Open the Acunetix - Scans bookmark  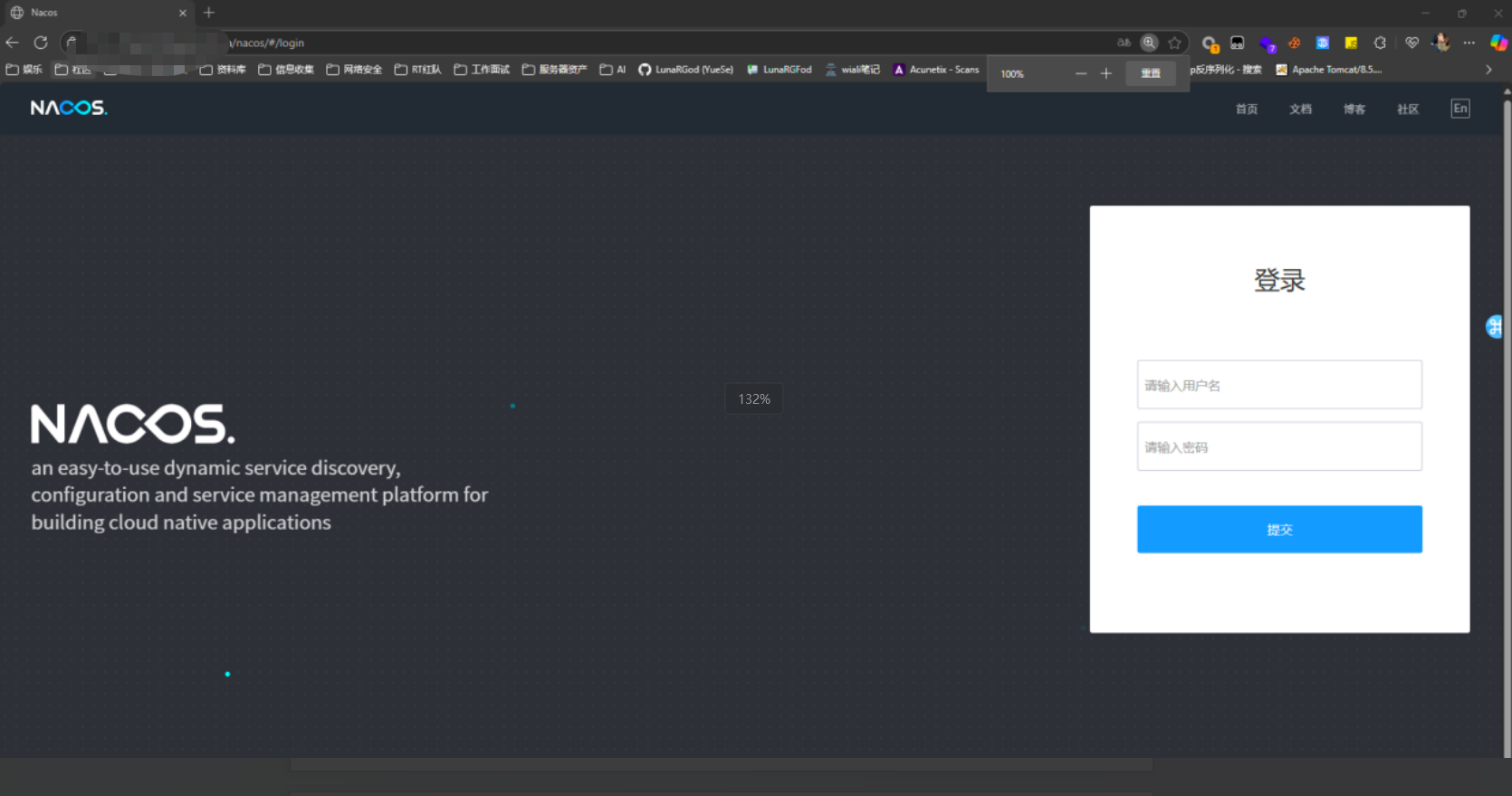(x=936, y=70)
